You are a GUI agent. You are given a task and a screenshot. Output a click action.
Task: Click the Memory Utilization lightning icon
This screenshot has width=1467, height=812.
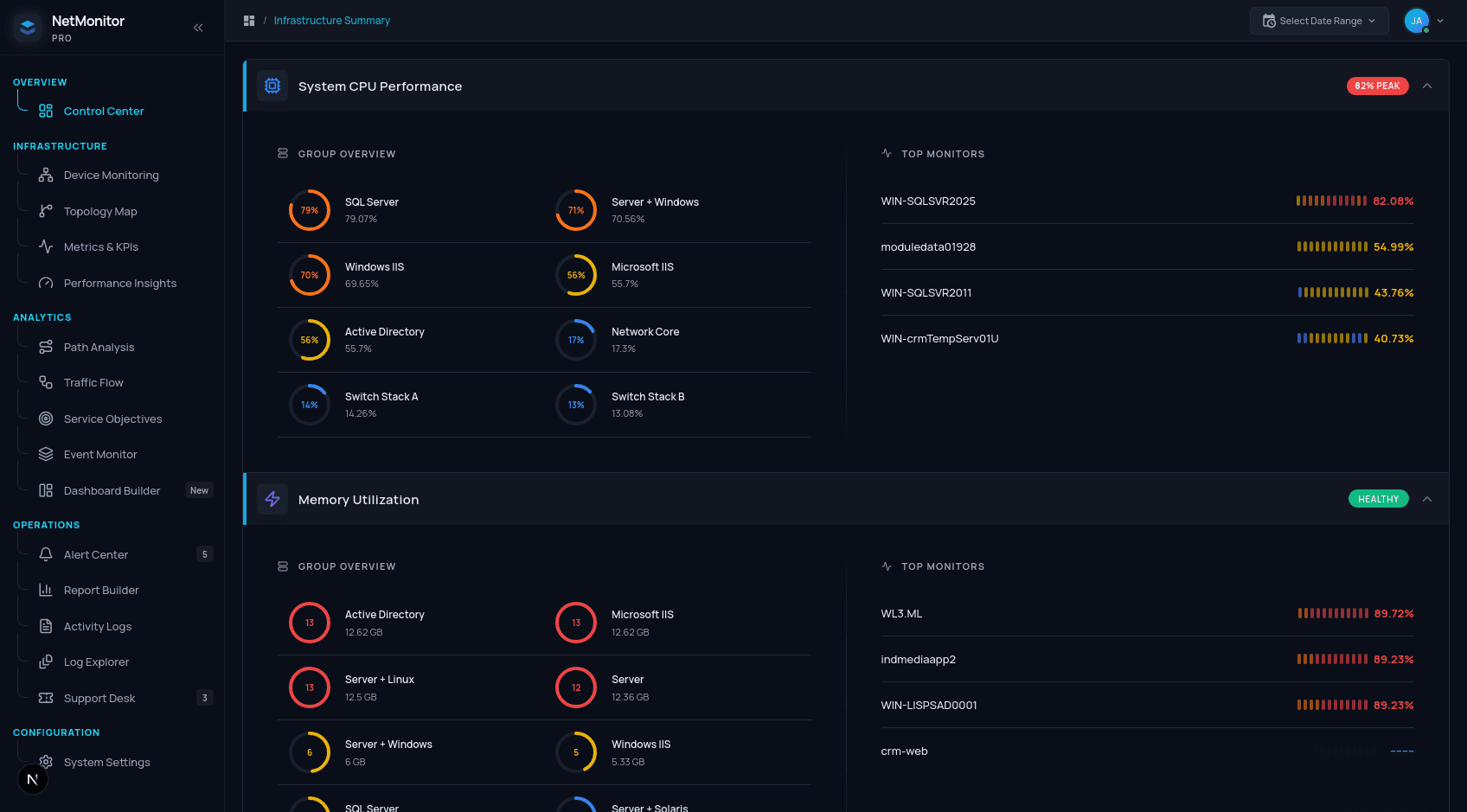click(272, 499)
